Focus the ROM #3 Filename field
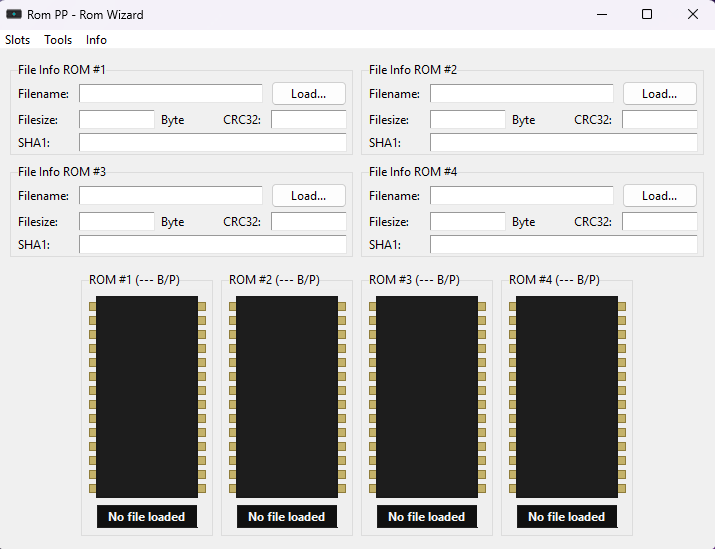 point(171,196)
